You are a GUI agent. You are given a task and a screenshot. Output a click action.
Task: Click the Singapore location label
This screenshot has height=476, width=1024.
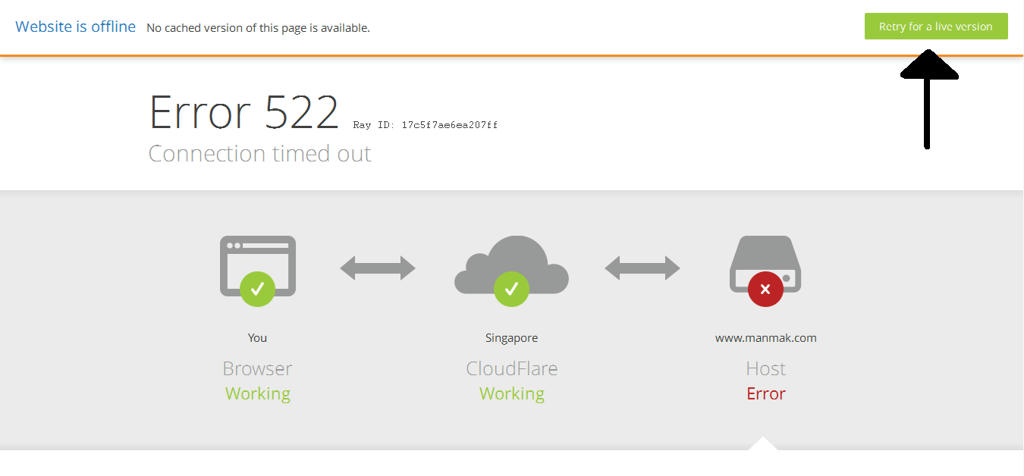click(x=511, y=338)
